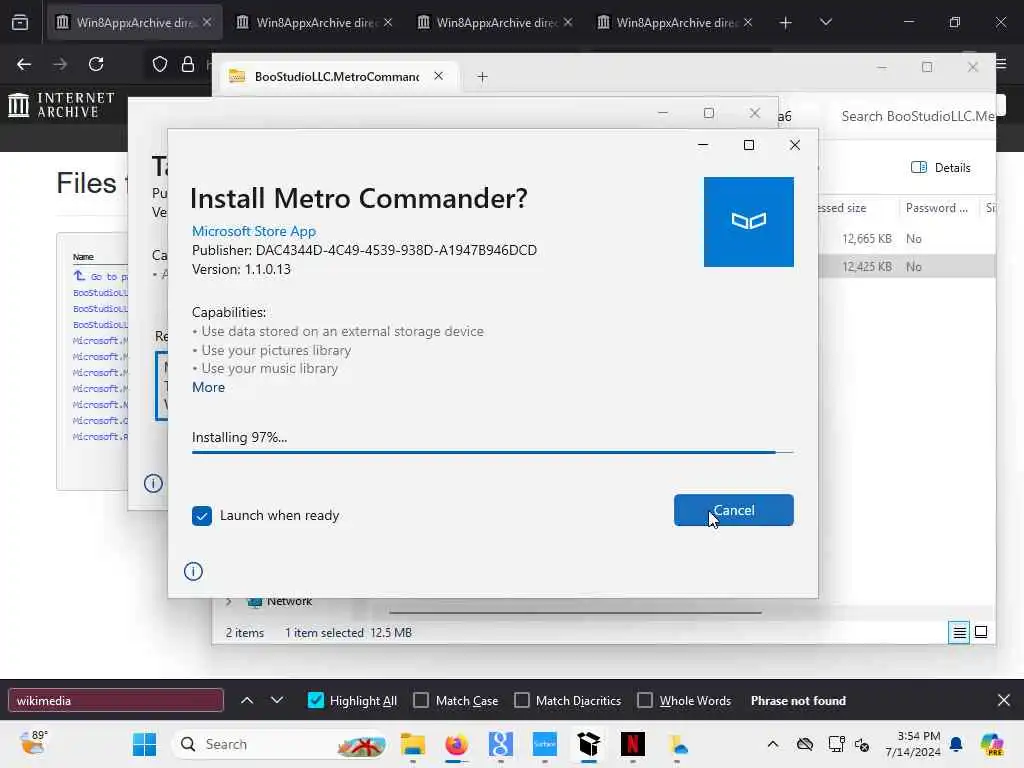Click info icon in background installer window
The height and width of the screenshot is (768, 1024).
(153, 483)
